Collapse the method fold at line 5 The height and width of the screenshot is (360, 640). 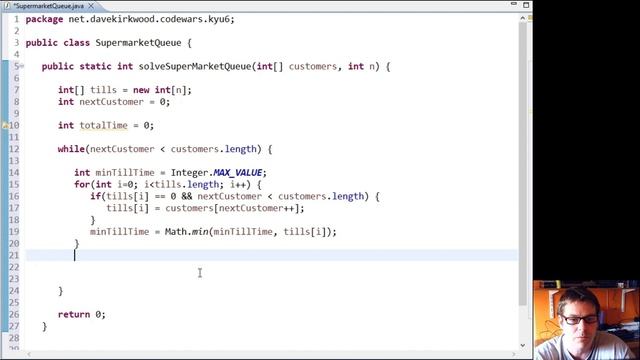pyautogui.click(x=22, y=66)
